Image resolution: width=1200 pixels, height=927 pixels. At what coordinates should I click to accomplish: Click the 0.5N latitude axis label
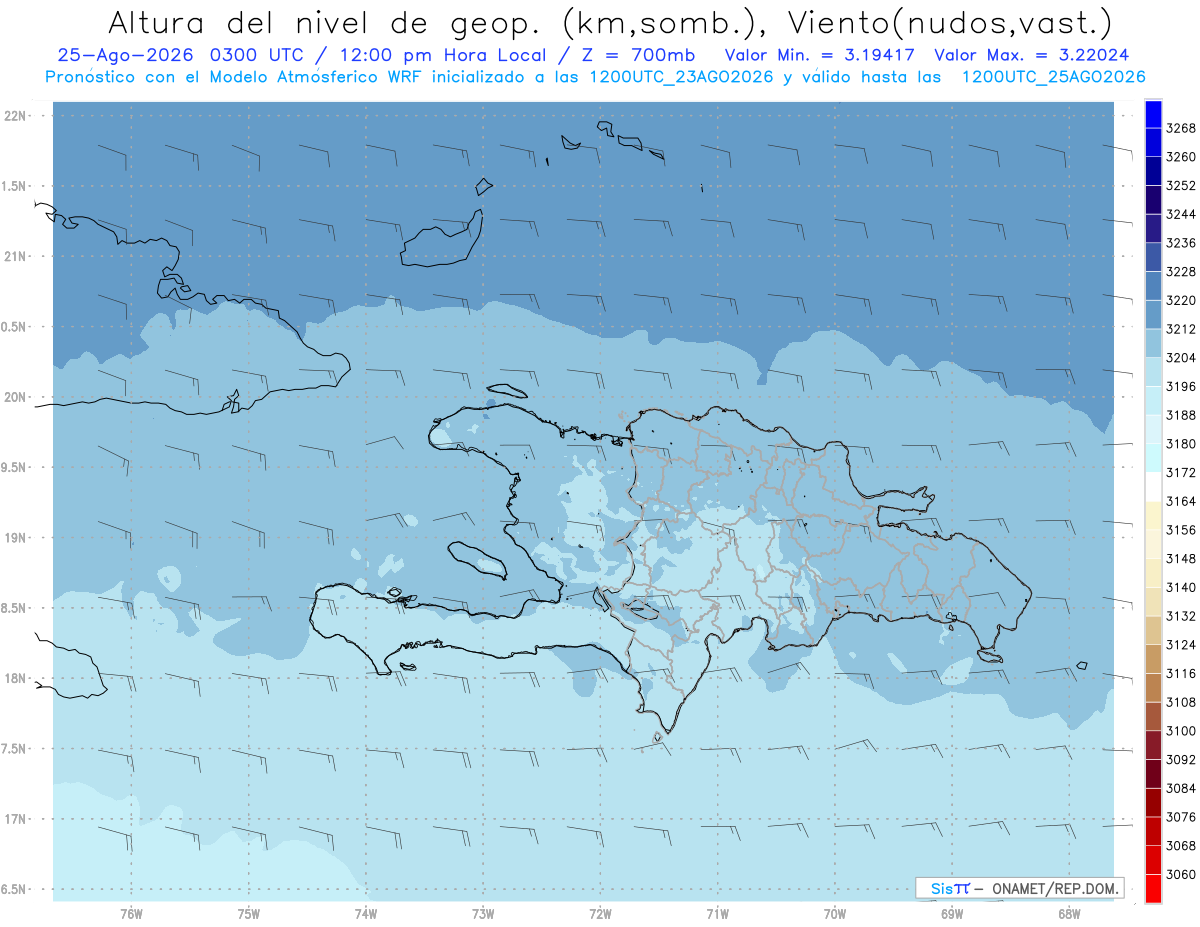click(x=15, y=327)
